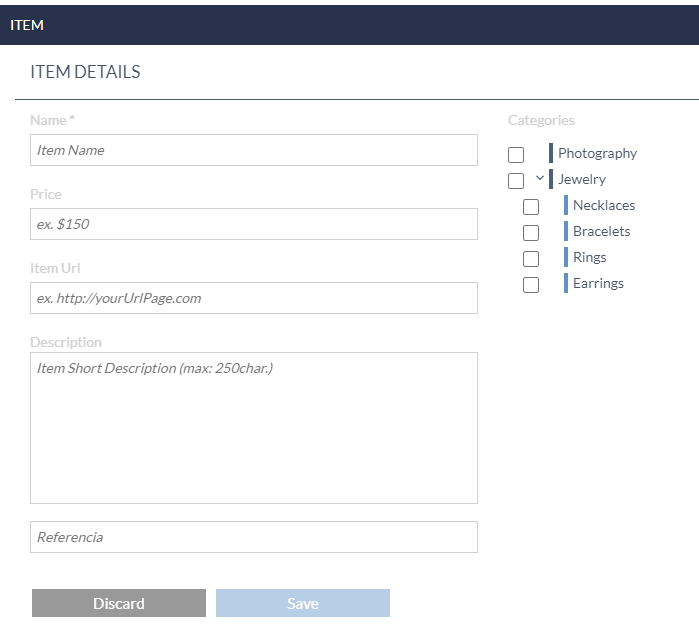Check the Photography category checkbox

tap(516, 155)
